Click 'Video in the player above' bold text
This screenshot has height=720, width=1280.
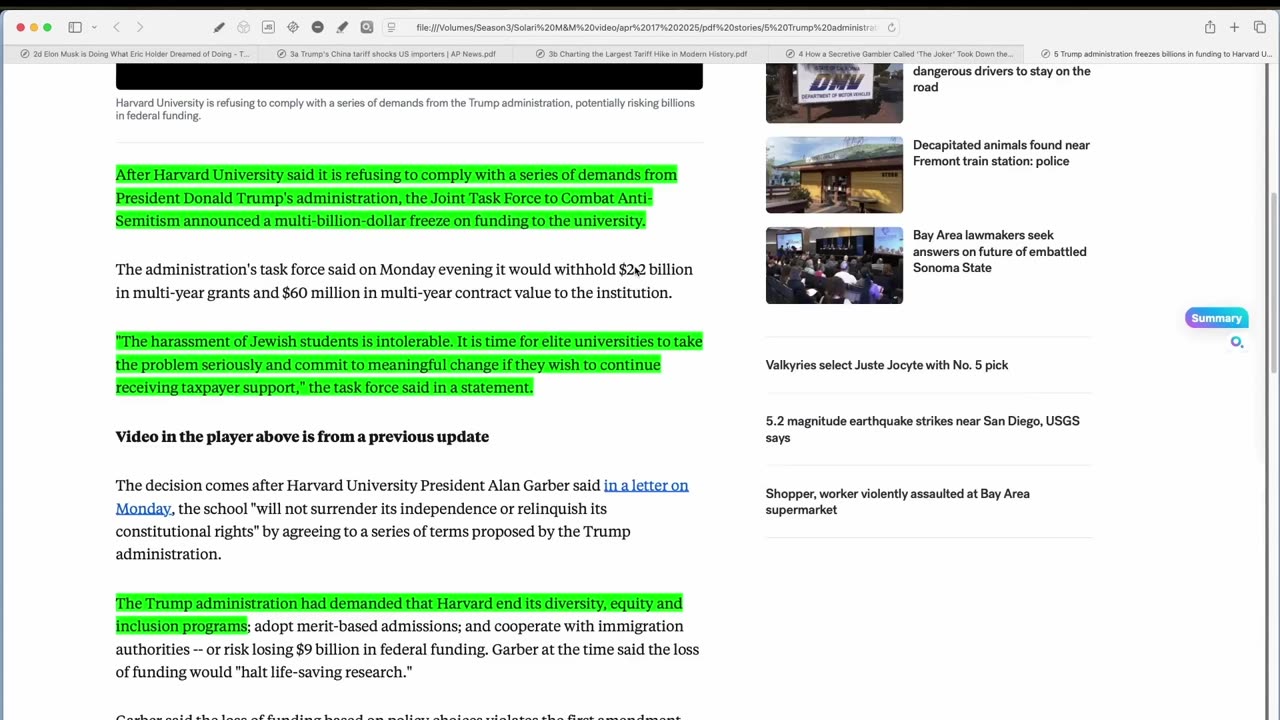click(x=302, y=437)
